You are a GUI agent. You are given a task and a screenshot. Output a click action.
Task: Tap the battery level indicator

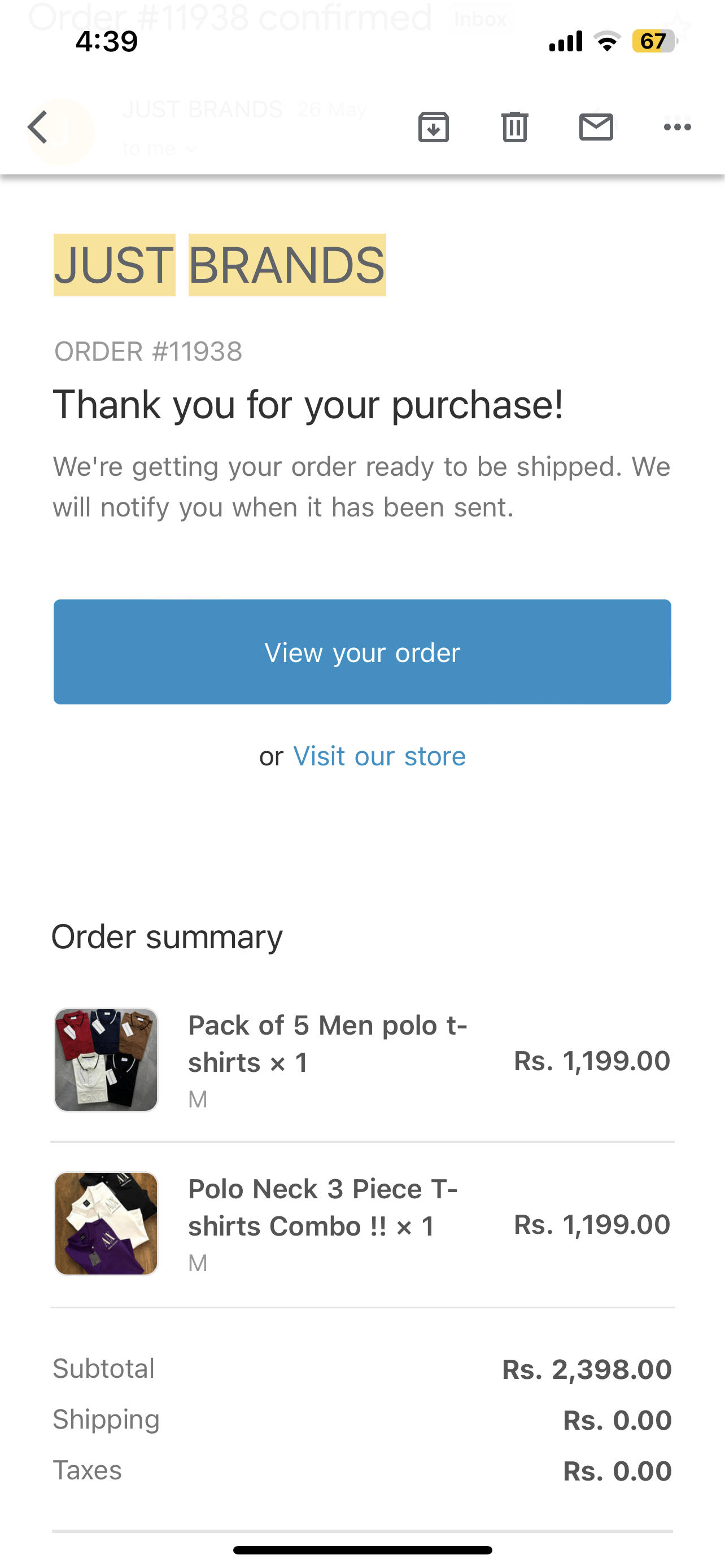(654, 41)
